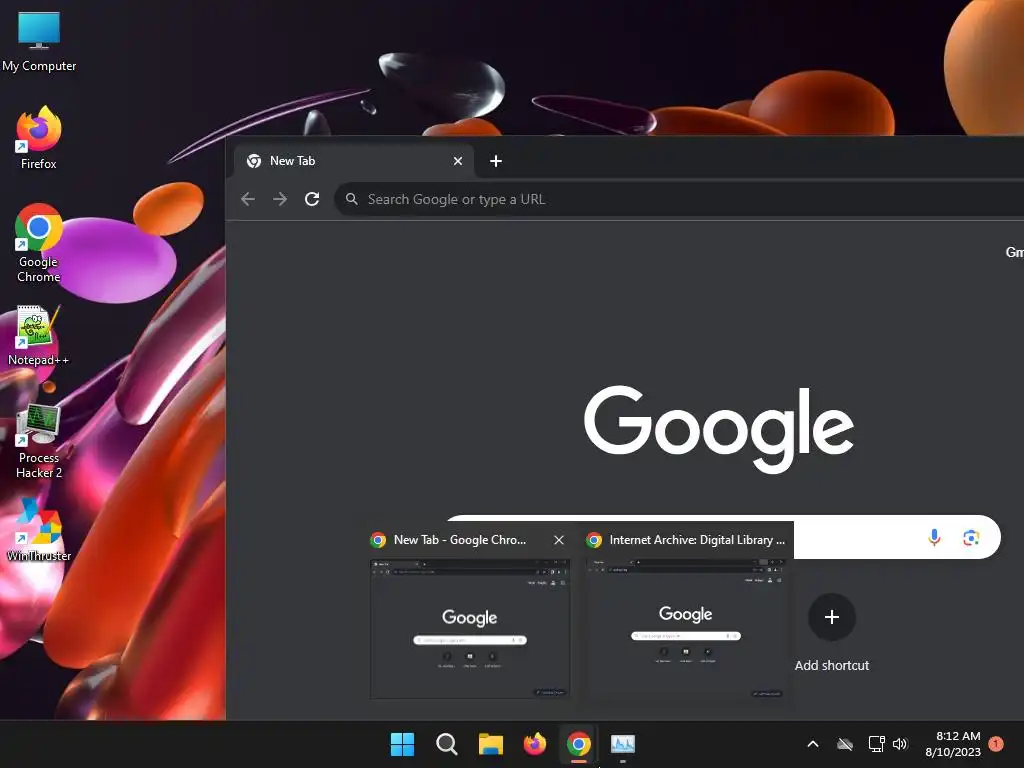Open a new tab with the plus button
This screenshot has width=1024, height=768.
coord(496,161)
